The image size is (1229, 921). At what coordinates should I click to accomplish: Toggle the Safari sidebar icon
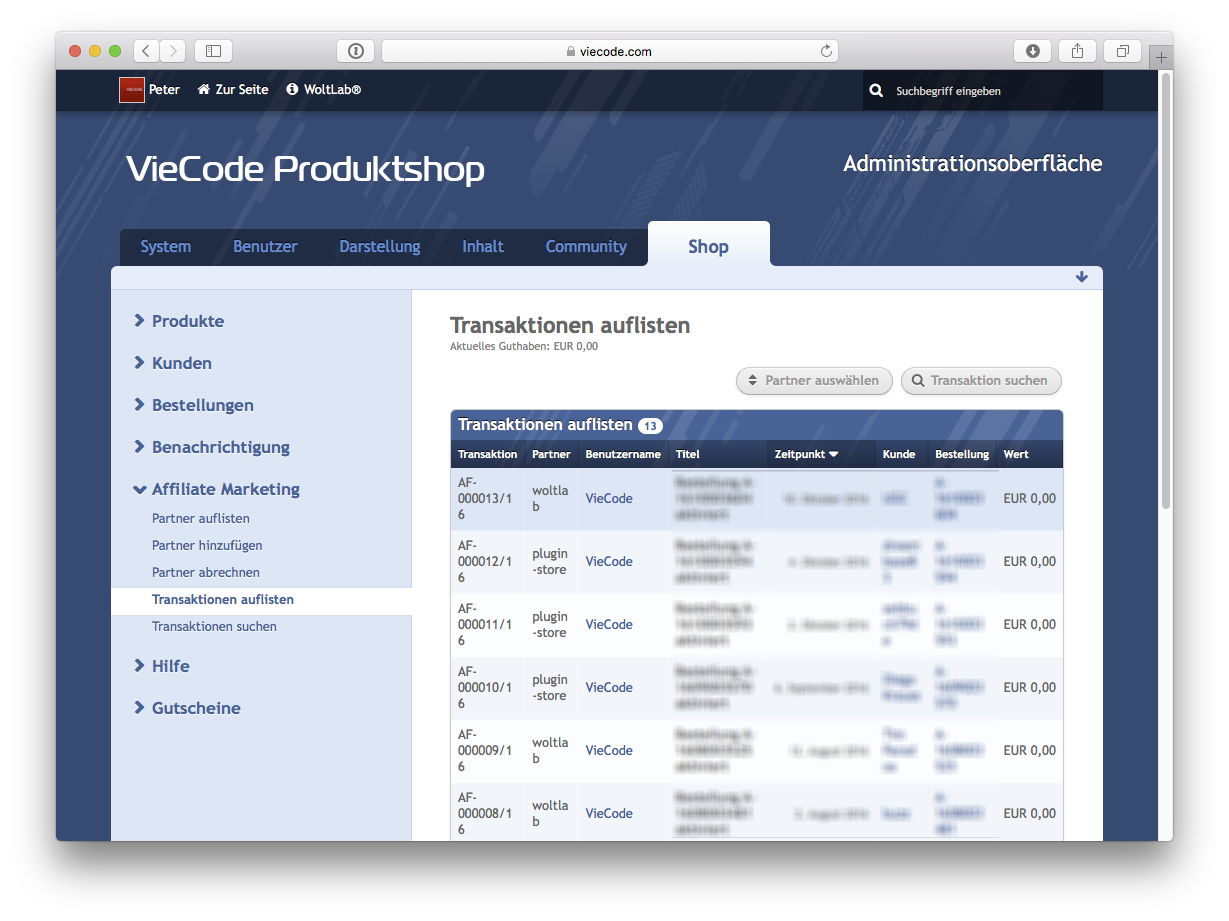[x=213, y=51]
